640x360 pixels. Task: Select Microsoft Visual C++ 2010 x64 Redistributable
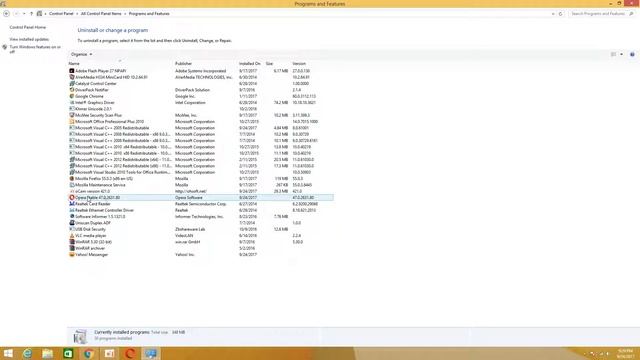click(200, 147)
